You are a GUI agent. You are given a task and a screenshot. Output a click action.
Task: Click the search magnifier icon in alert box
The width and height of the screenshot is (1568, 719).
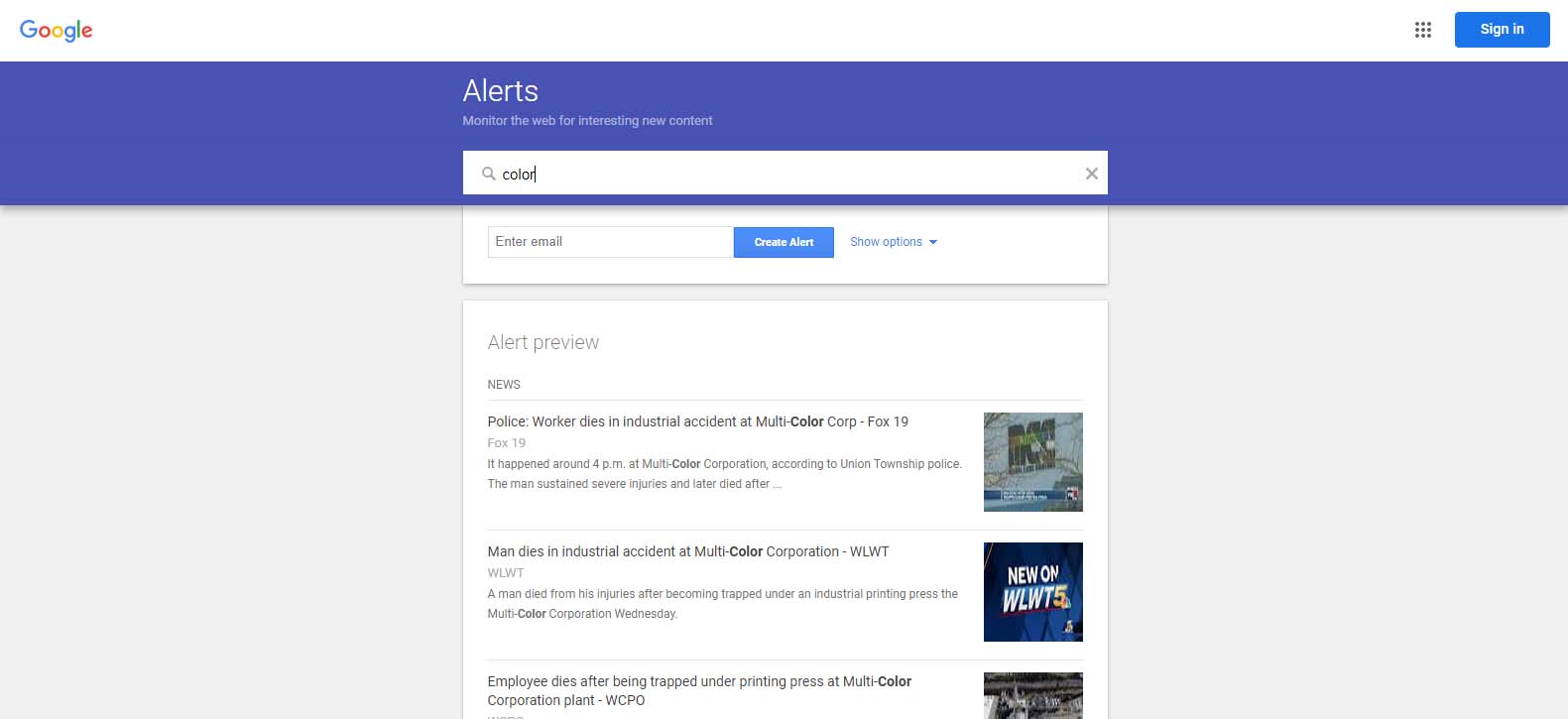point(488,174)
